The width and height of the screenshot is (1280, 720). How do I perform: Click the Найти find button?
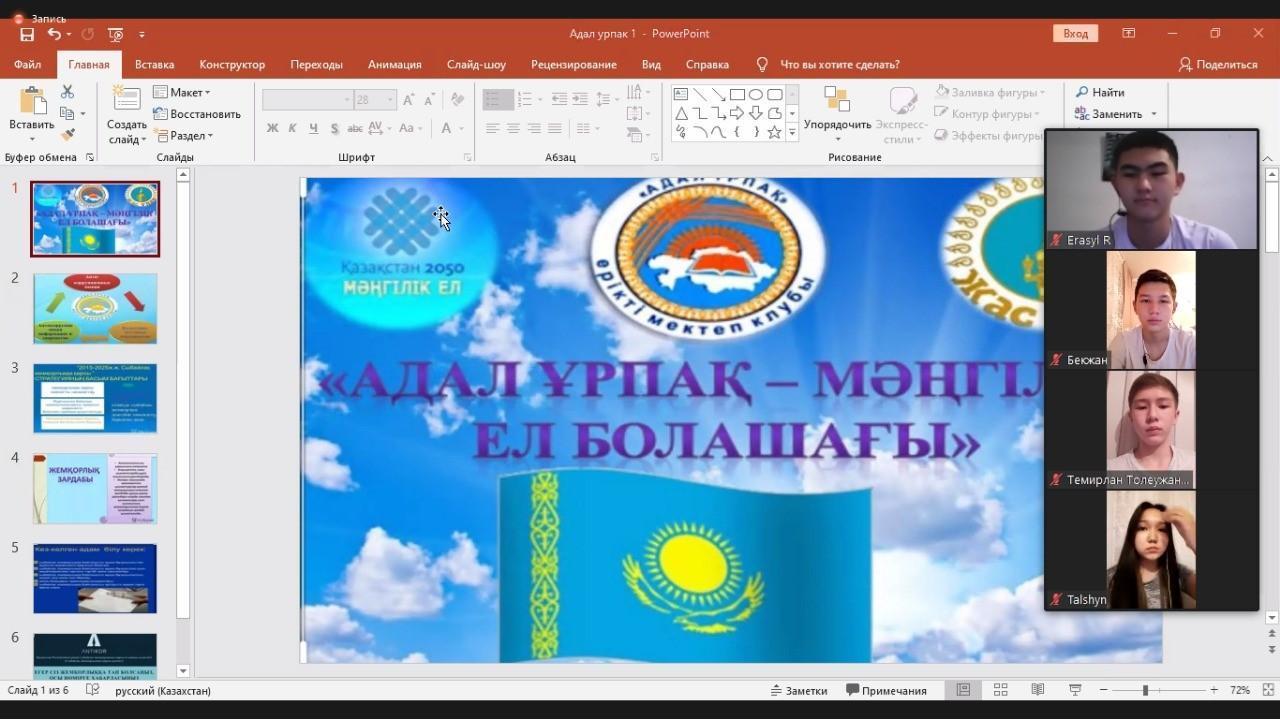click(x=1100, y=92)
